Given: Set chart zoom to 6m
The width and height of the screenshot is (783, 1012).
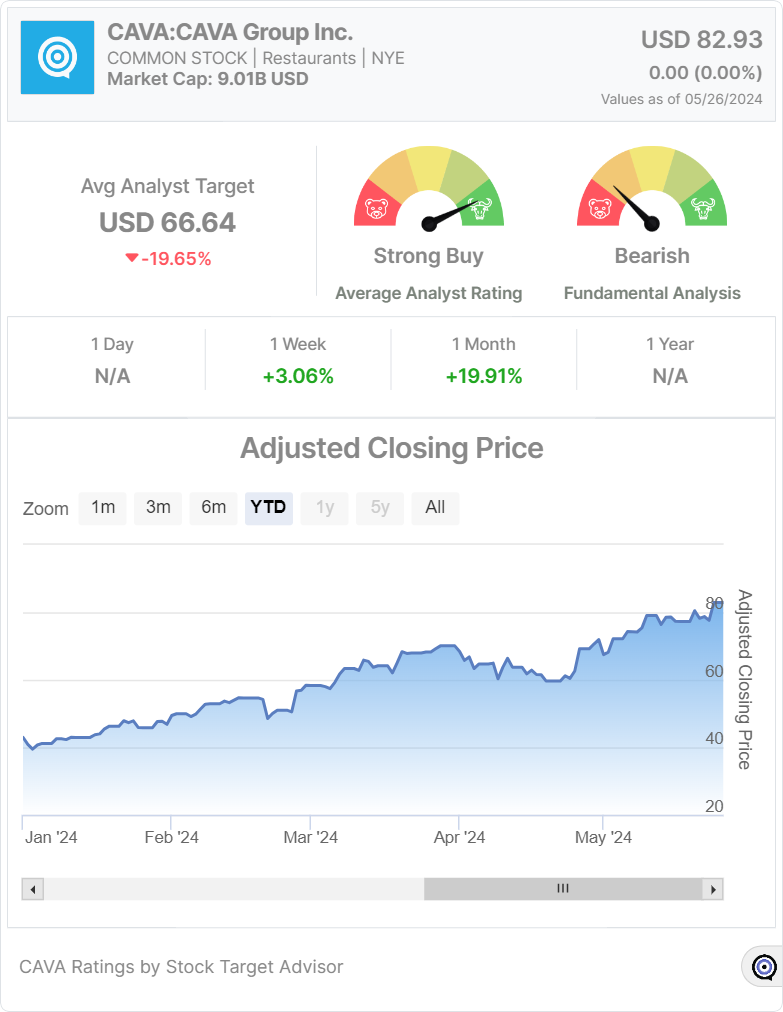Looking at the screenshot, I should tap(213, 507).
